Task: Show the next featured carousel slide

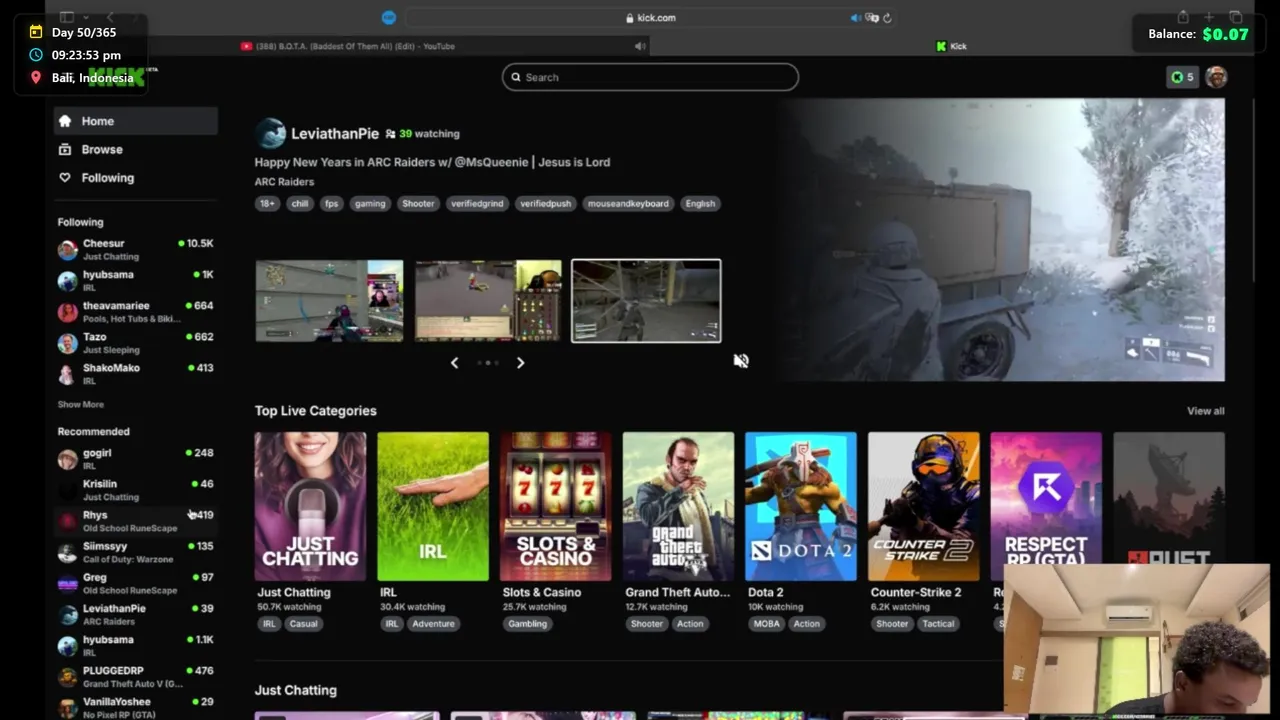Action: pyautogui.click(x=520, y=363)
